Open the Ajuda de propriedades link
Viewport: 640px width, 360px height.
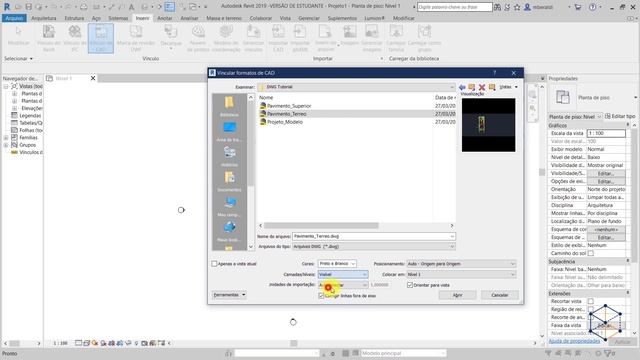click(x=574, y=341)
